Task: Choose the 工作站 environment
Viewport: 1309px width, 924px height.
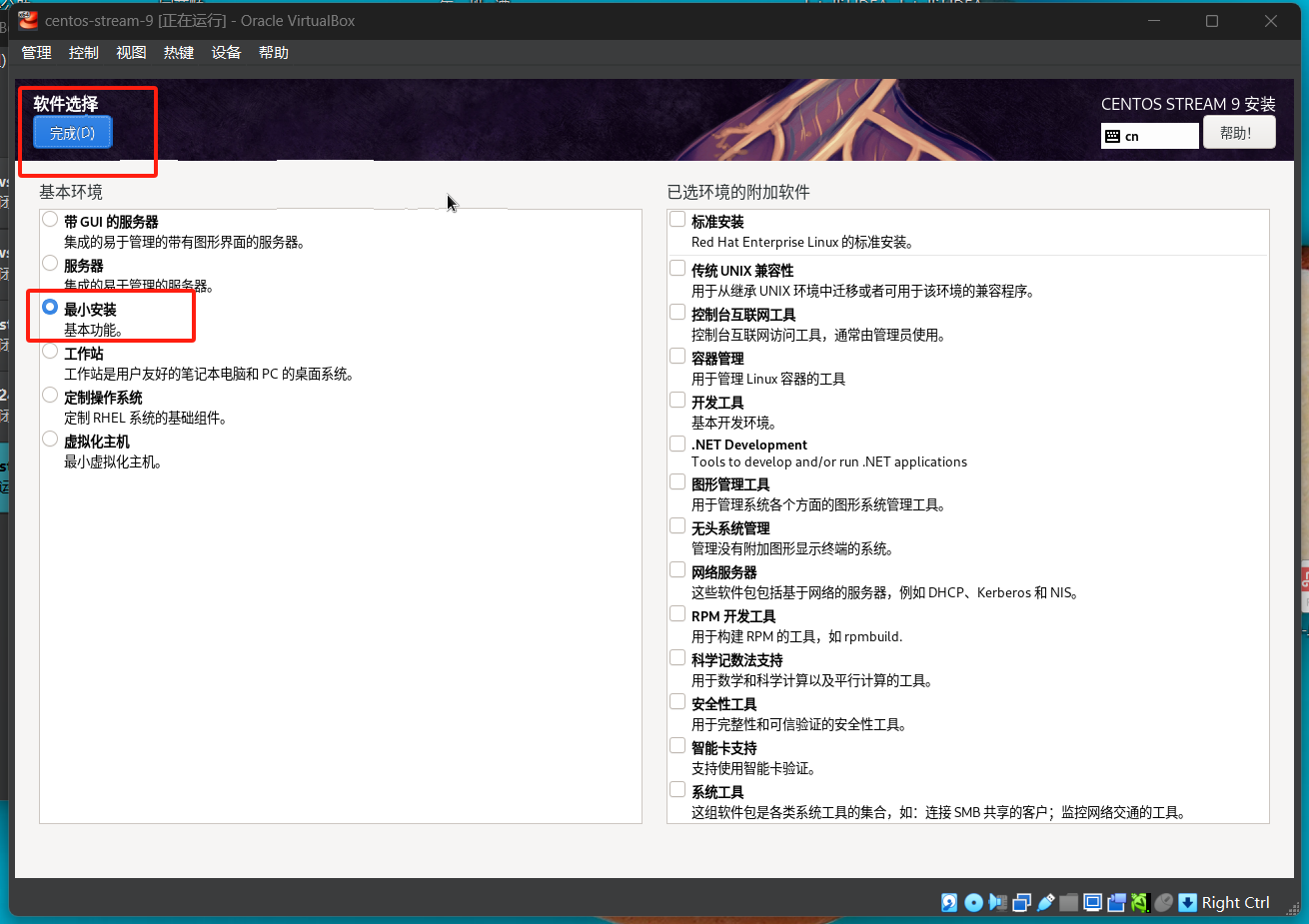Action: tap(50, 351)
